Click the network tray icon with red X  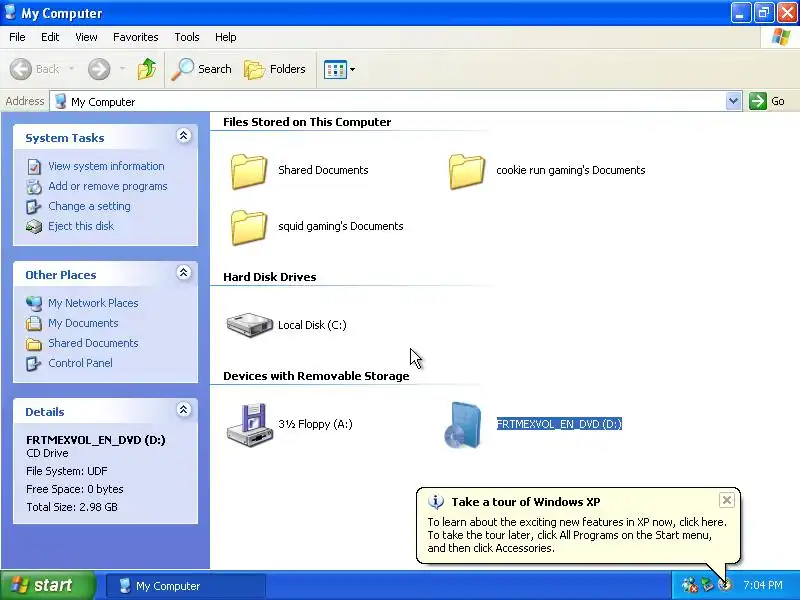[690, 585]
